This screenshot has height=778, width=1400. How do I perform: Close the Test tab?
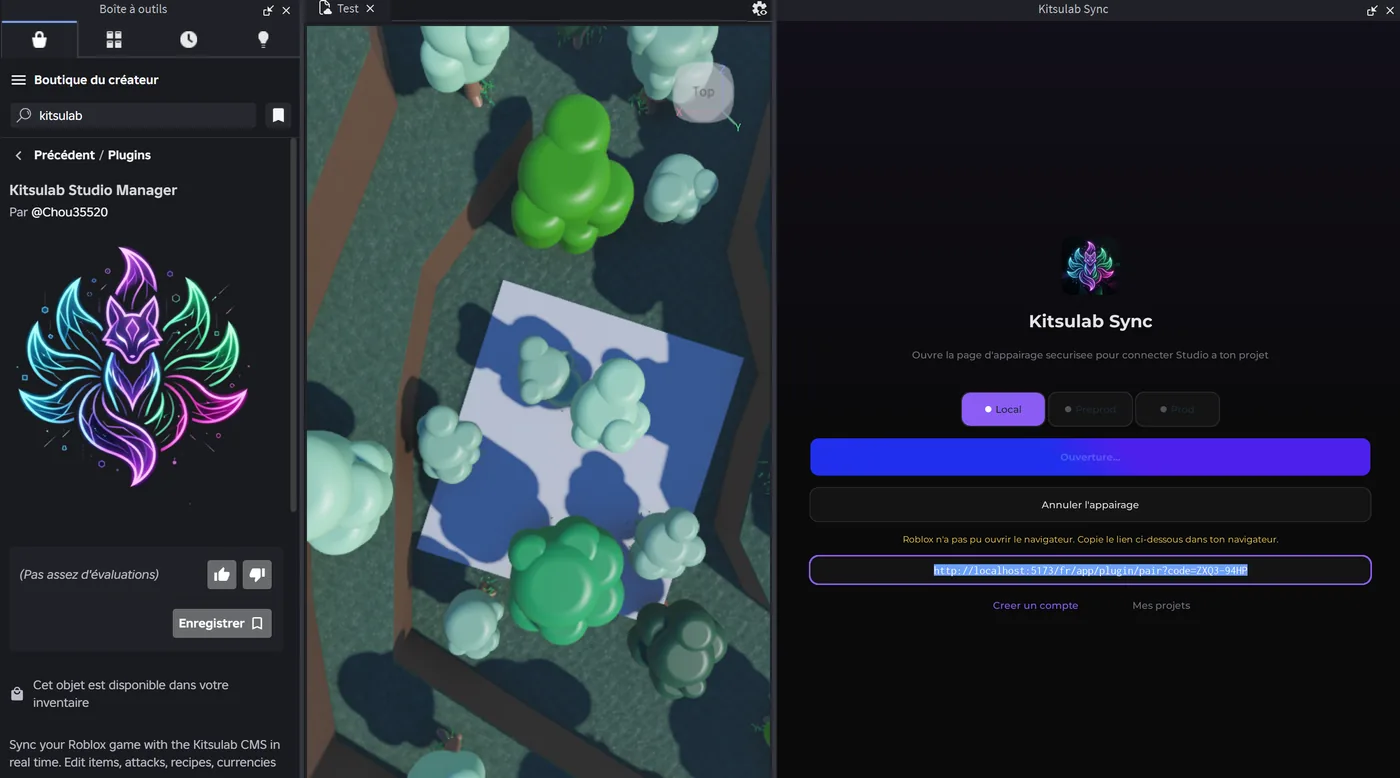370,9
